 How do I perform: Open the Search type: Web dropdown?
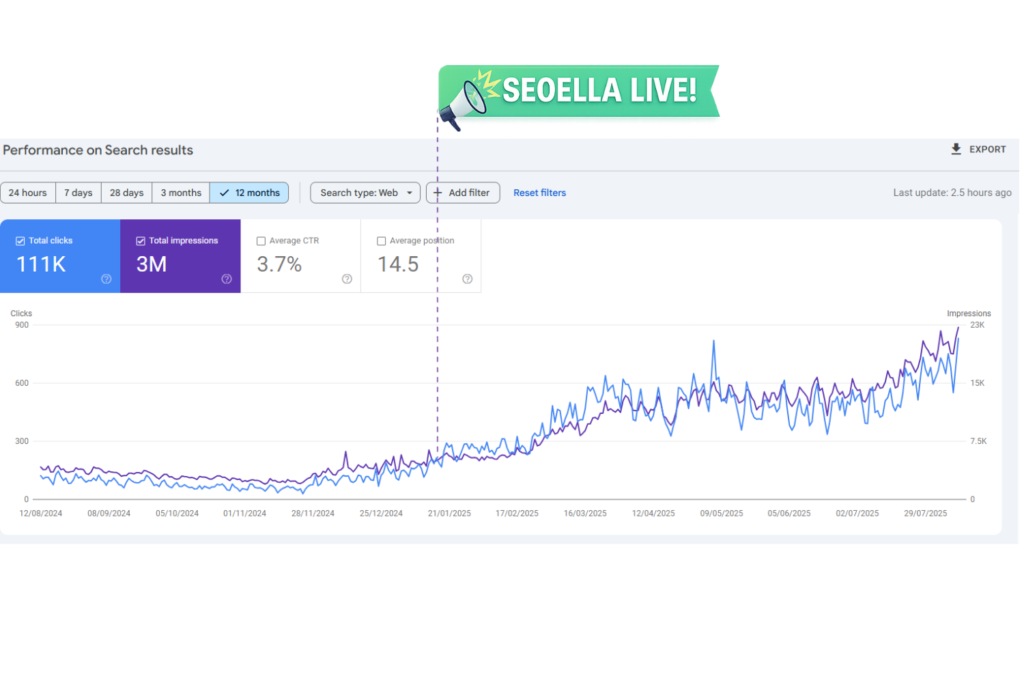(365, 193)
